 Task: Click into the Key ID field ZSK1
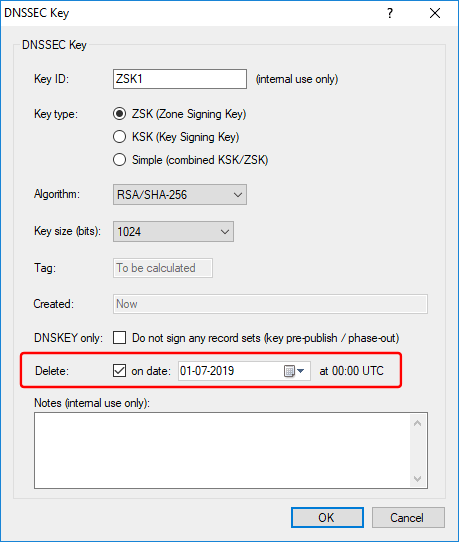tap(180, 79)
